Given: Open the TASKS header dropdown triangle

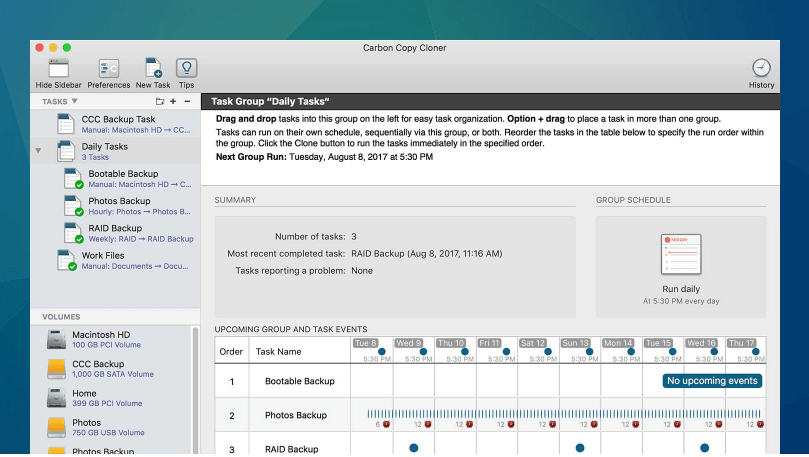Looking at the screenshot, I should tap(74, 101).
